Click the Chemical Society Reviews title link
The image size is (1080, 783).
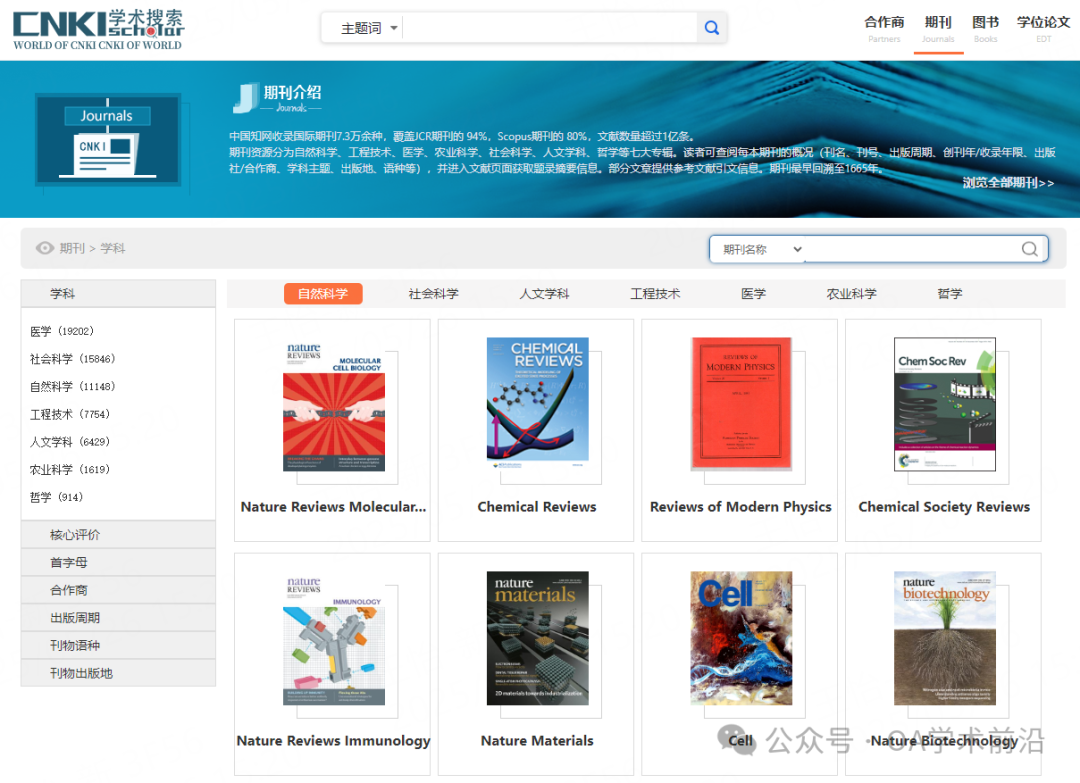(x=944, y=507)
